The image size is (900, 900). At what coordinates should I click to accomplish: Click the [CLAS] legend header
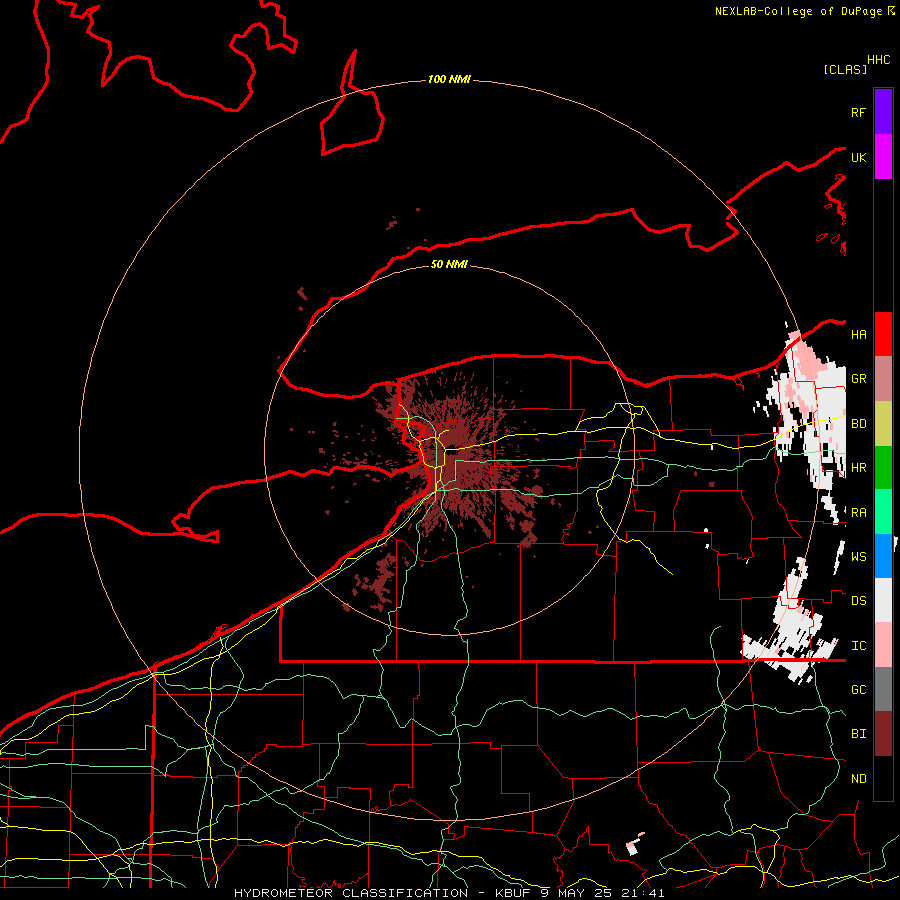(x=845, y=69)
